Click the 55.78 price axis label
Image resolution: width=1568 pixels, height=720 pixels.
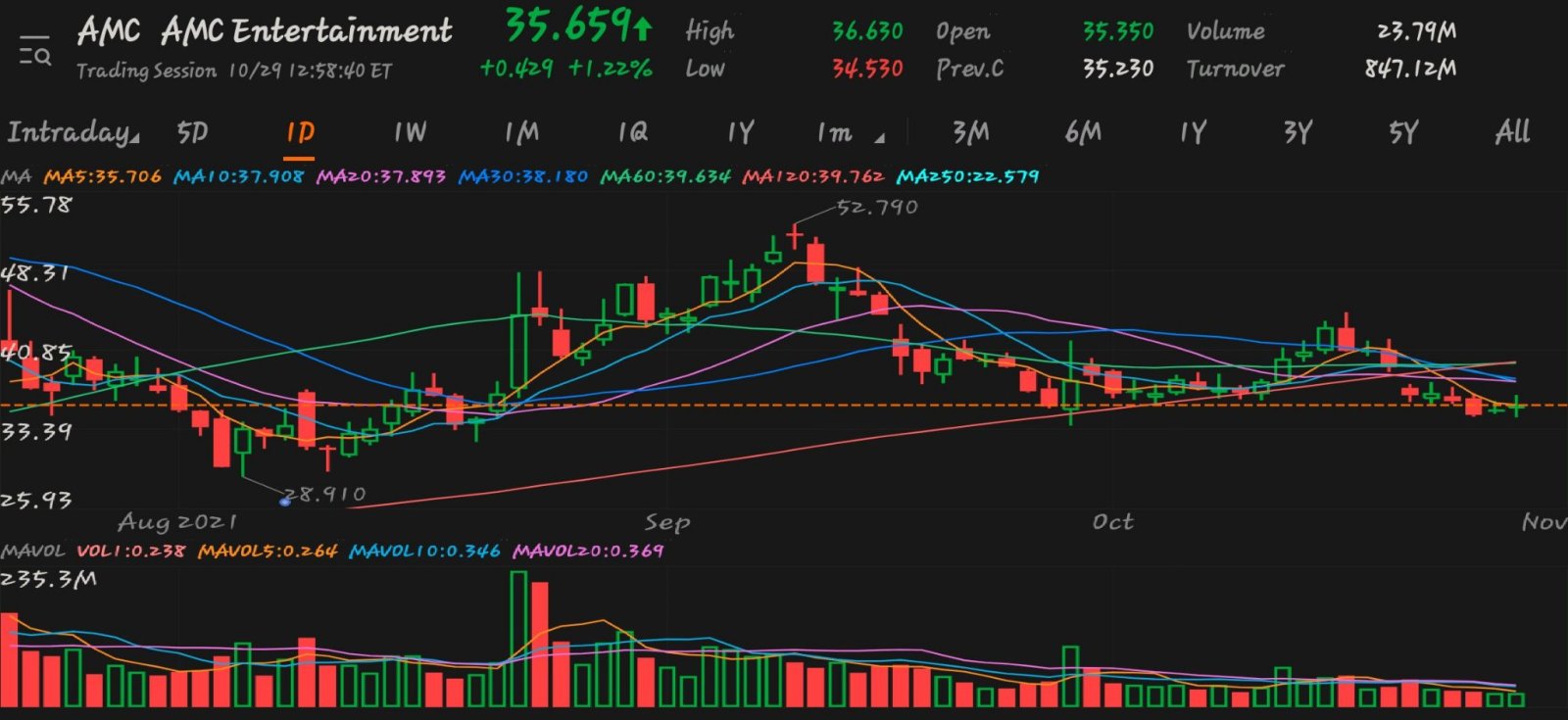tap(36, 205)
